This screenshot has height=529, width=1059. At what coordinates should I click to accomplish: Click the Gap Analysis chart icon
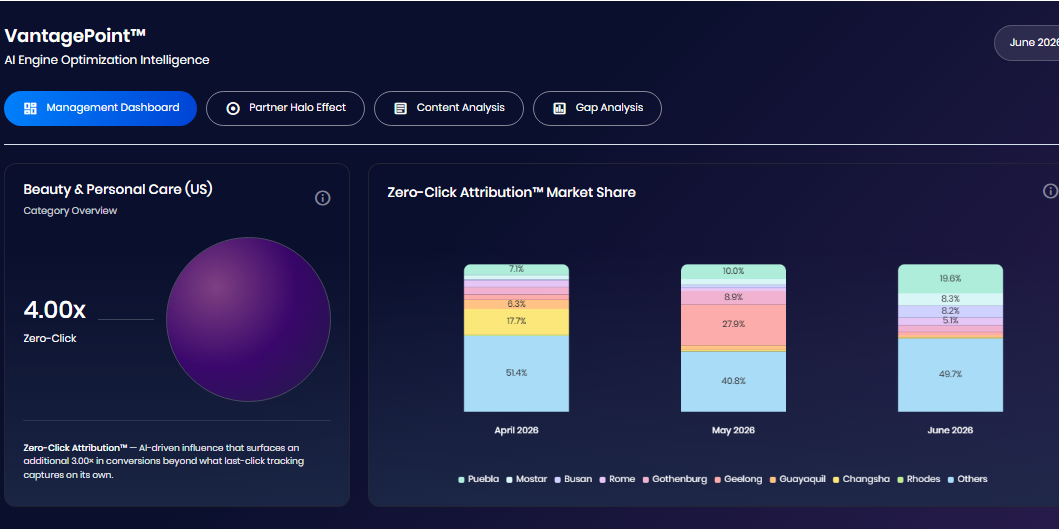coord(559,108)
